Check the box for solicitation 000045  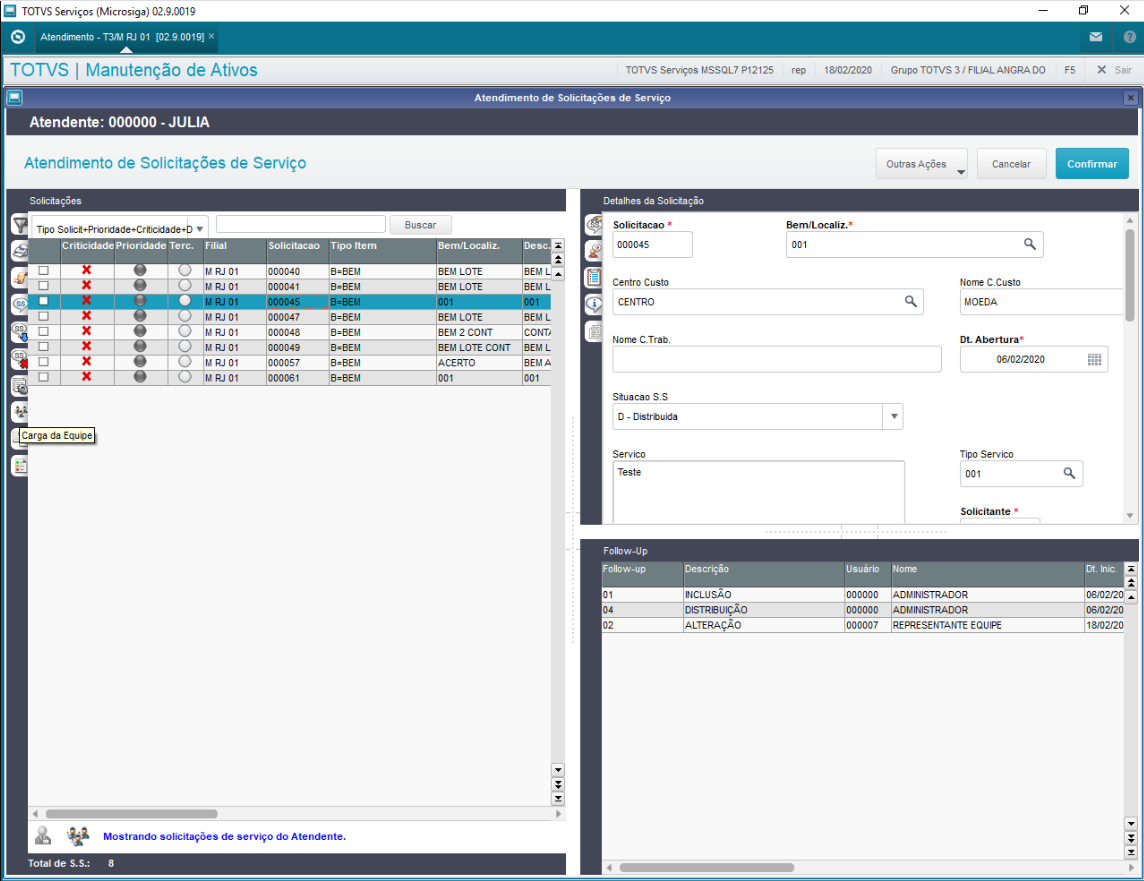[43, 301]
